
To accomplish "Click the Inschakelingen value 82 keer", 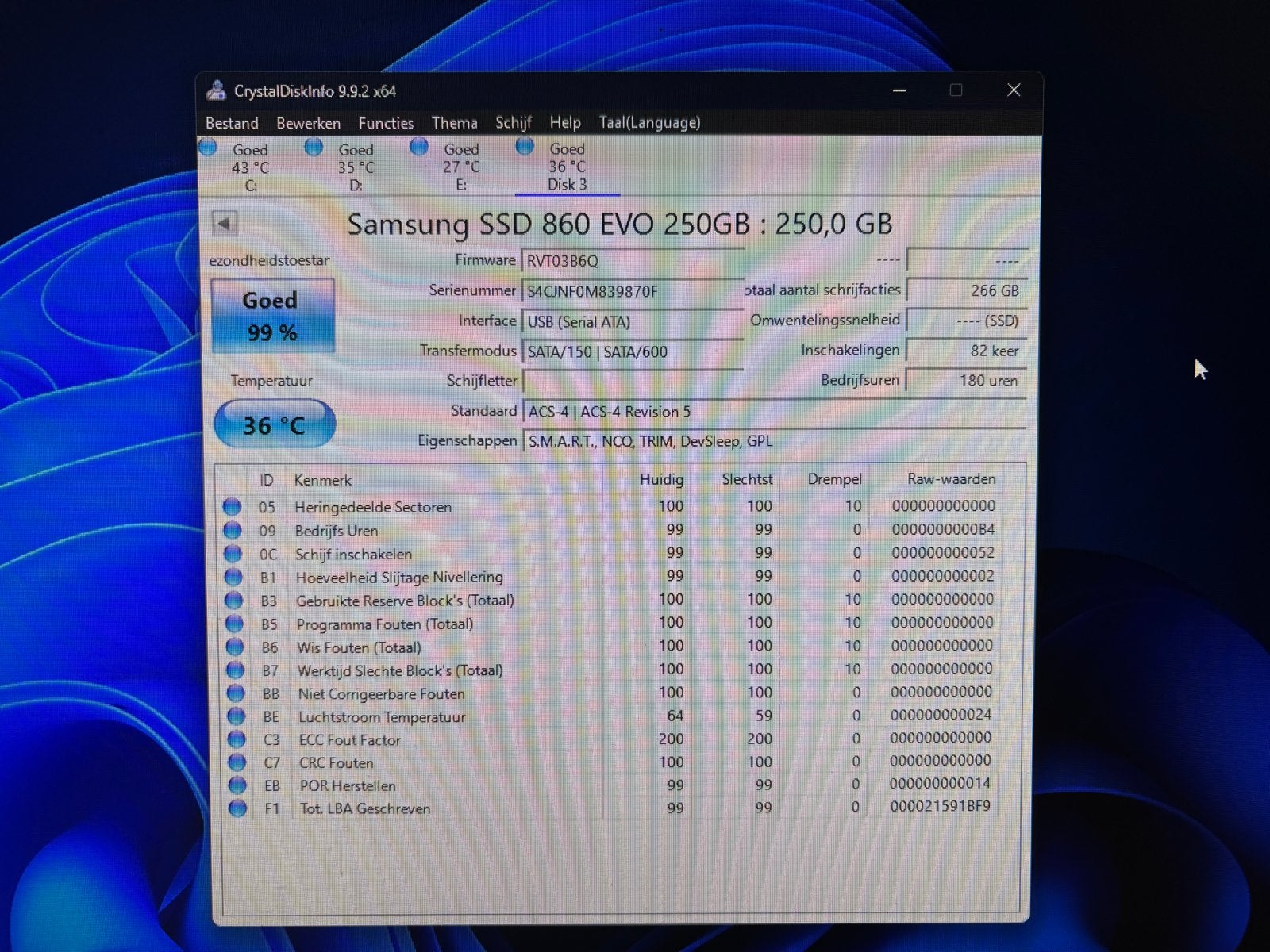I will (967, 351).
